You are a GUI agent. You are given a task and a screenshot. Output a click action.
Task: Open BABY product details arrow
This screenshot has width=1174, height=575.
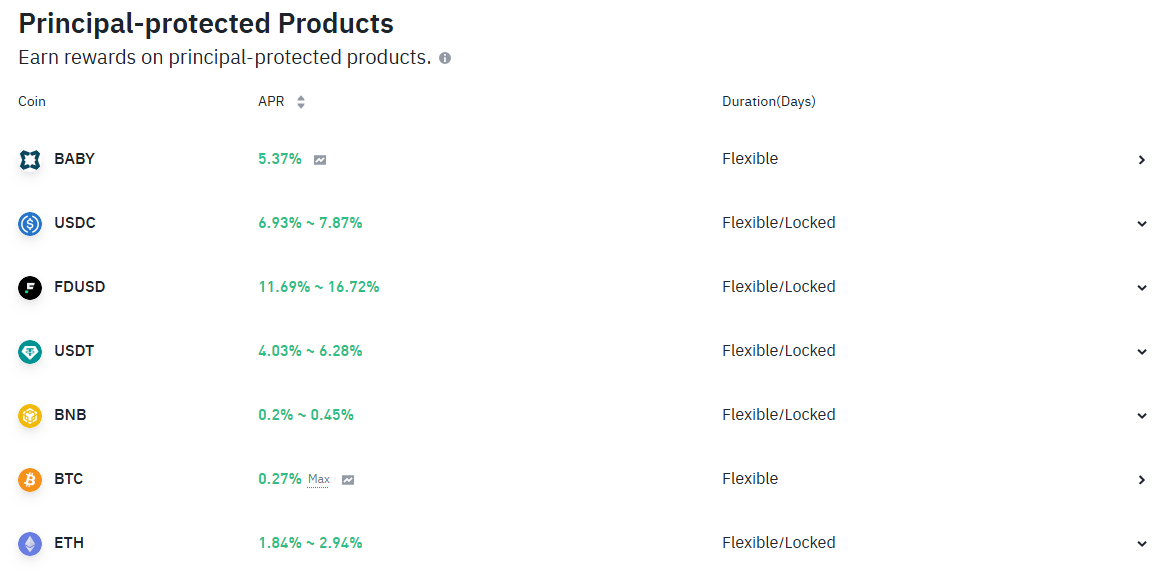tap(1142, 159)
